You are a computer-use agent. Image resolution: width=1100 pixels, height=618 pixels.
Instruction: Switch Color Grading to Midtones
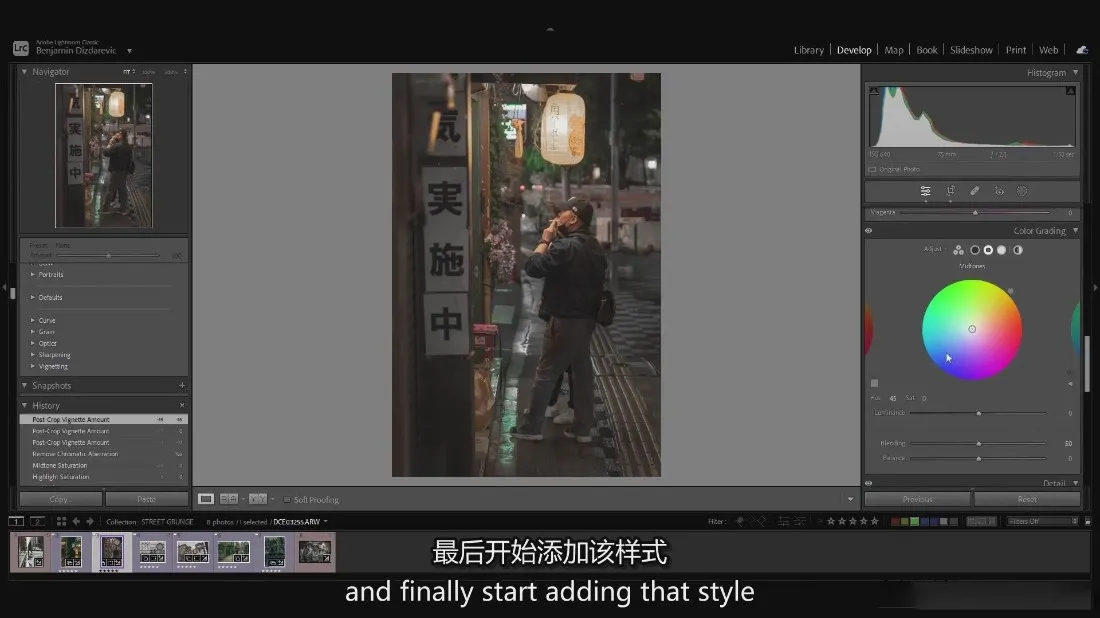(x=988, y=250)
